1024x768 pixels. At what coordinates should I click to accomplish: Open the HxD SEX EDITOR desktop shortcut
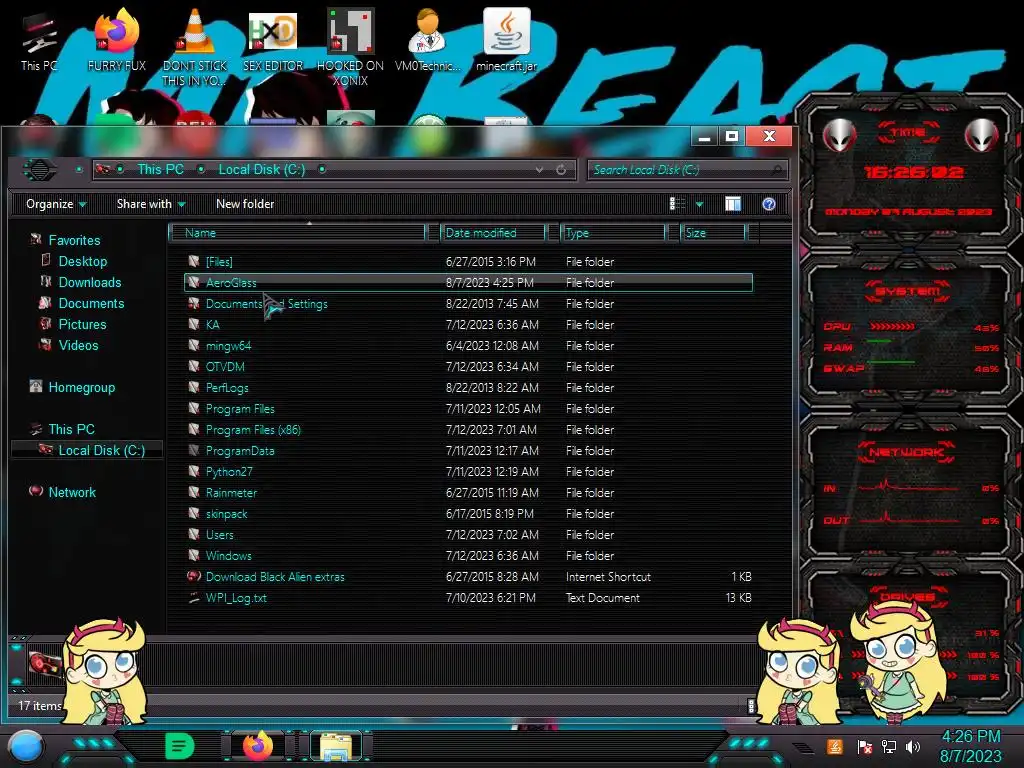click(273, 41)
